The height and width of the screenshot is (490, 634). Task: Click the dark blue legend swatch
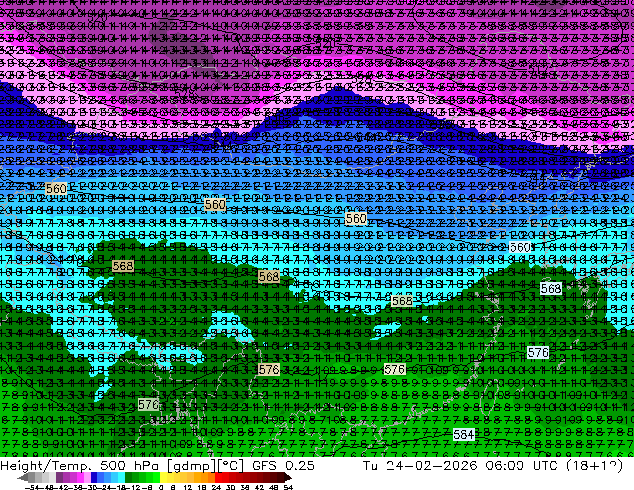pyautogui.click(x=94, y=477)
